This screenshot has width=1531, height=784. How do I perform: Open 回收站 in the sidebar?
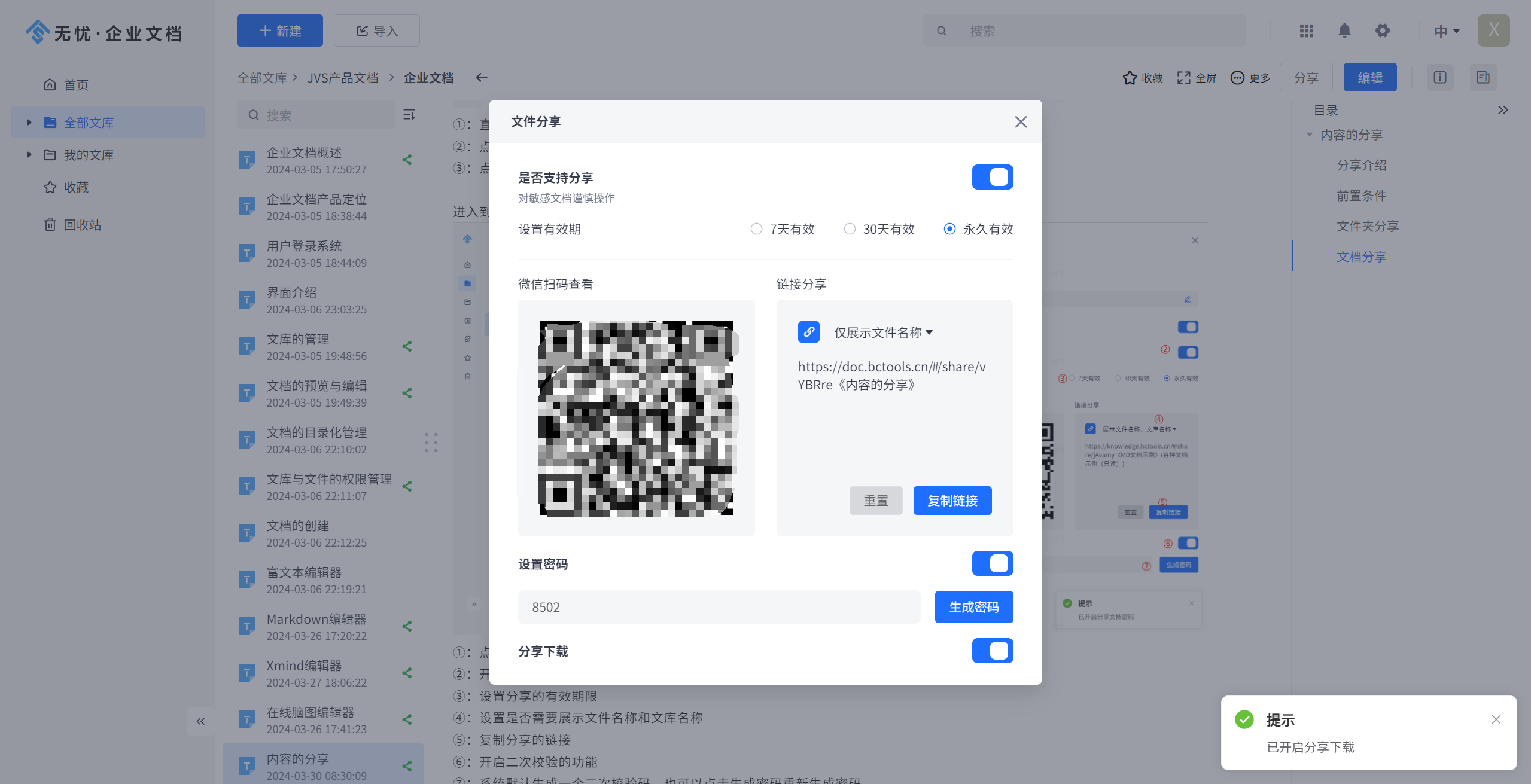pos(82,225)
